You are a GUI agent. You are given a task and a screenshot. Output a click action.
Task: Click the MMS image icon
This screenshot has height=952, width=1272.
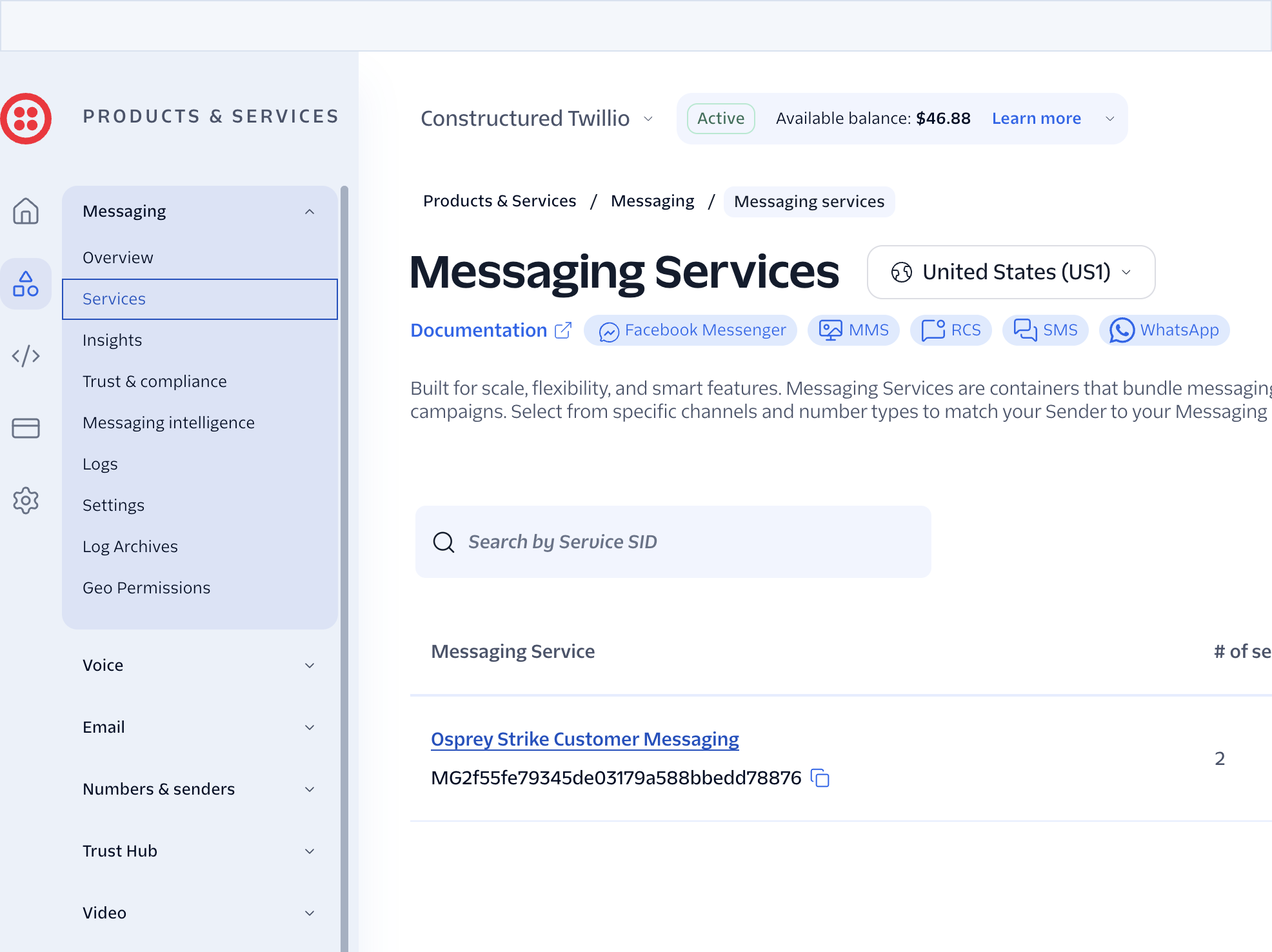(830, 330)
